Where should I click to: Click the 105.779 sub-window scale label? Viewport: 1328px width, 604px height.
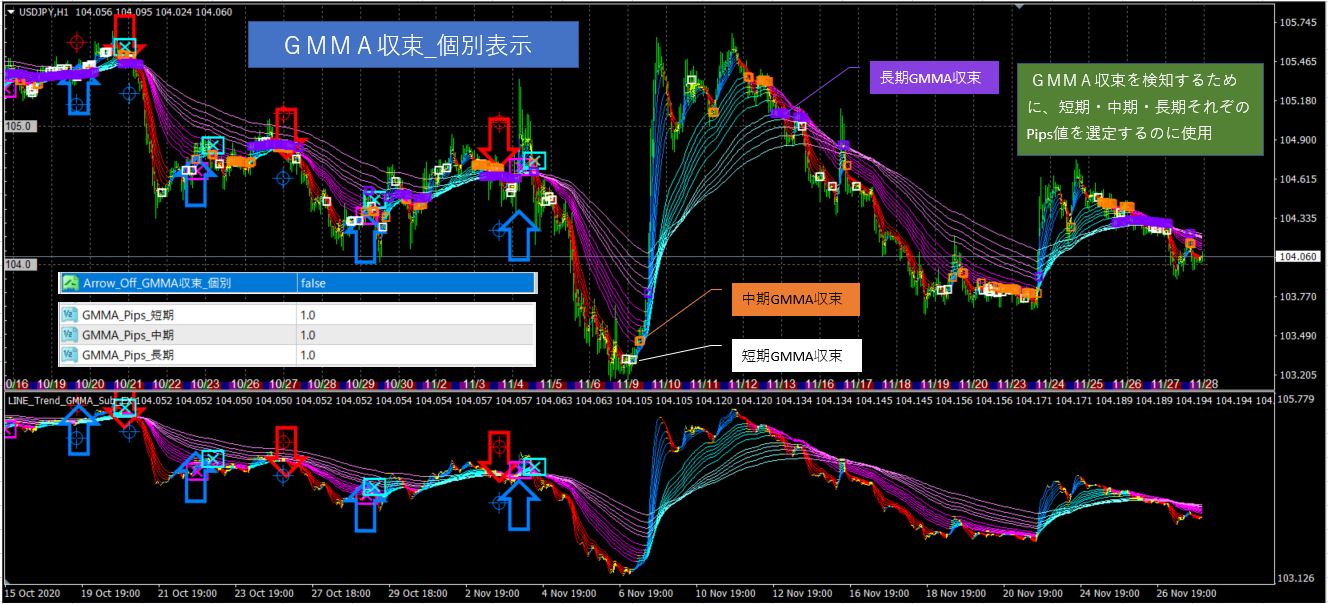click(1298, 400)
